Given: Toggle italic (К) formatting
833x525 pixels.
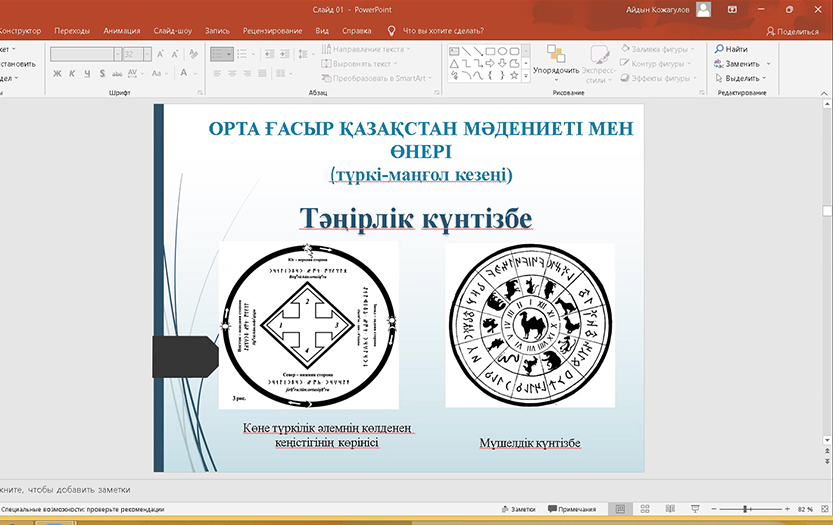Looking at the screenshot, I should pyautogui.click(x=72, y=73).
